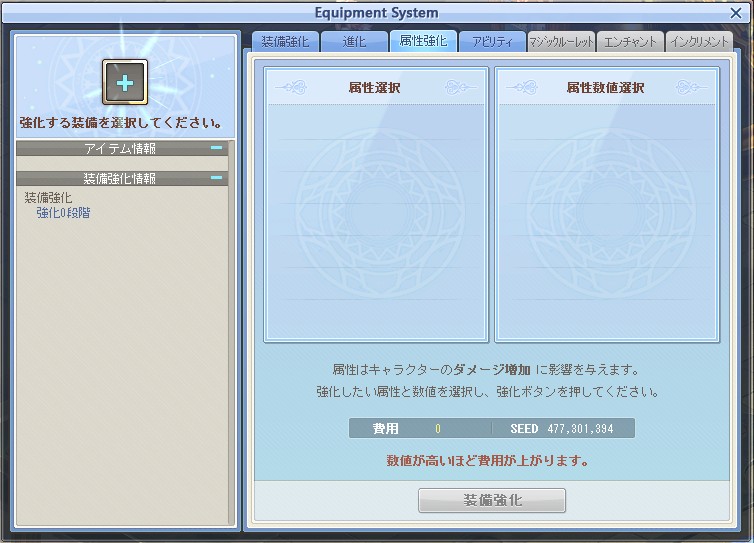Close the Equipment System window
This screenshot has height=543, width=754.
click(736, 13)
